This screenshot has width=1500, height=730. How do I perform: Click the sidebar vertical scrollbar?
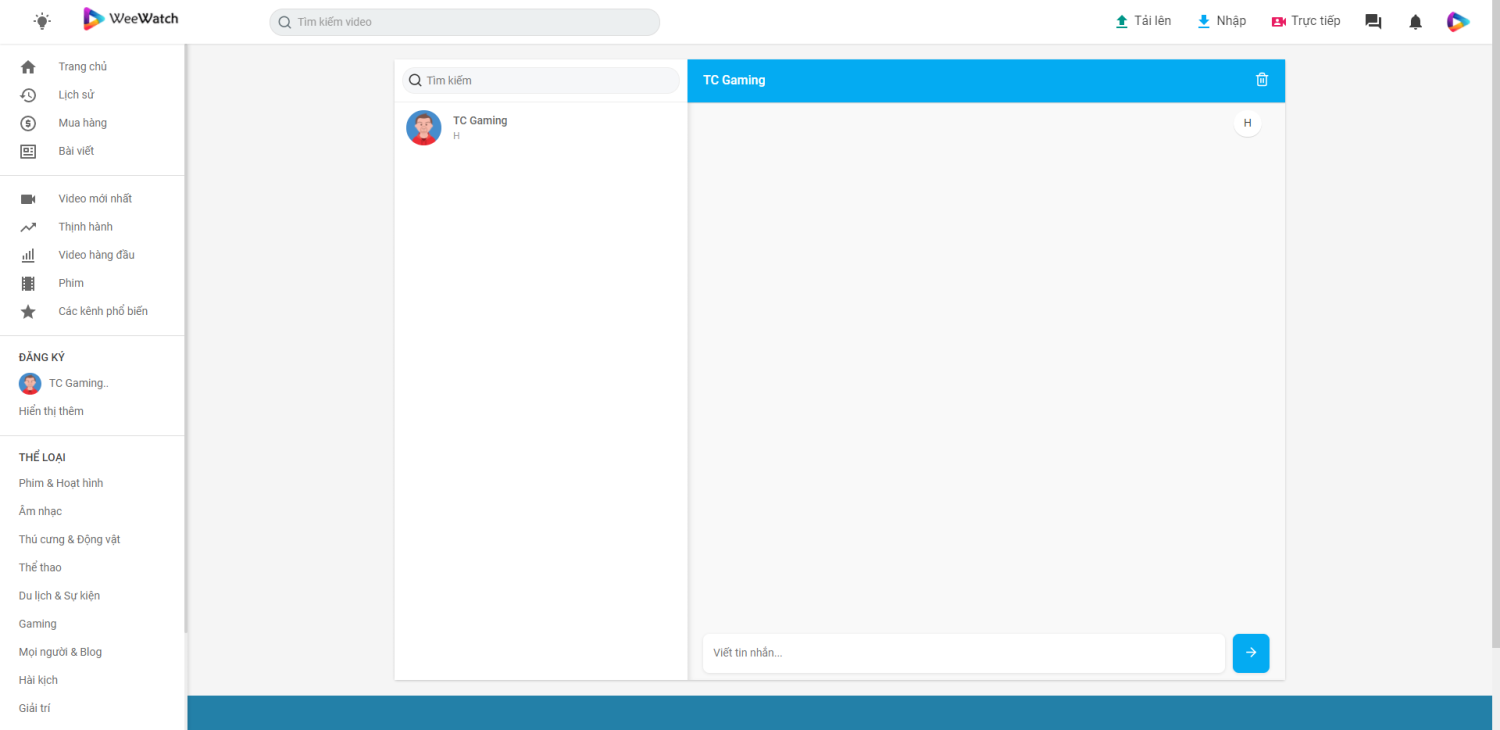coord(186,340)
